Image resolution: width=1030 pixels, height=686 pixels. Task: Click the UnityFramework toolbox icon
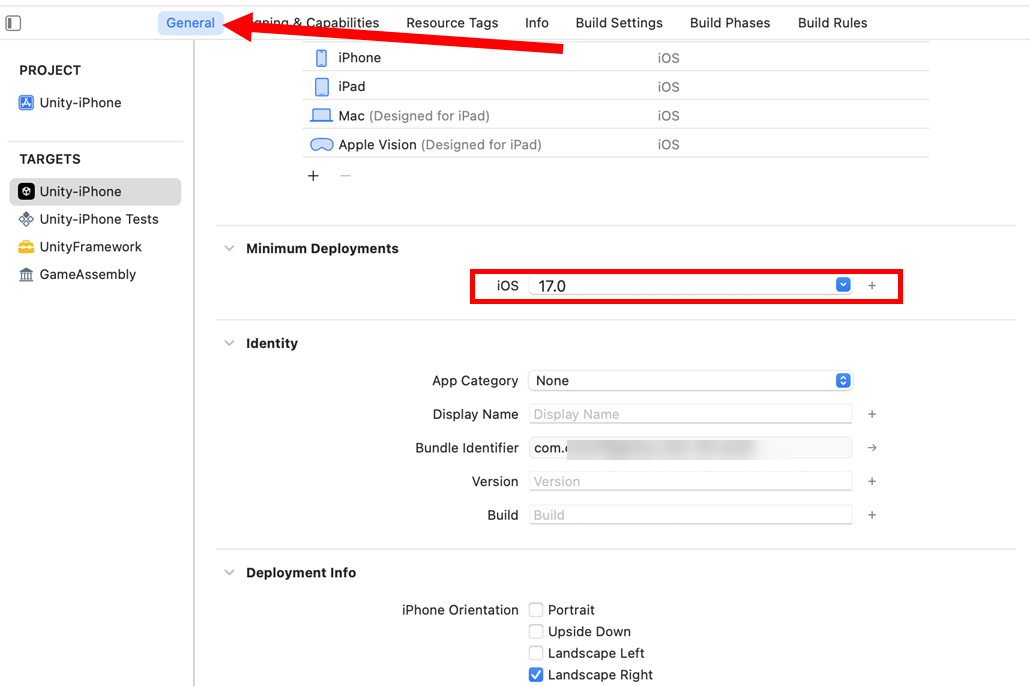[26, 247]
